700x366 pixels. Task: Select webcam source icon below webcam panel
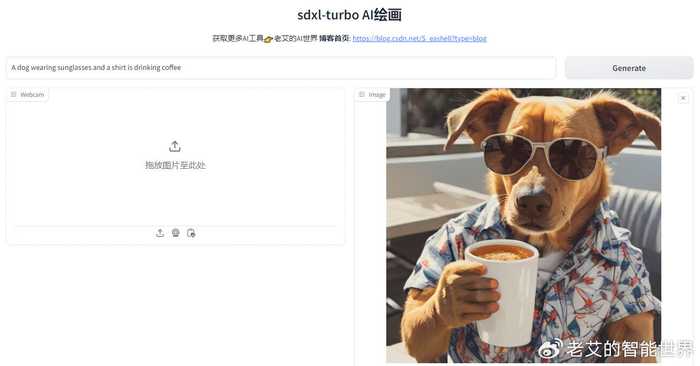(x=175, y=233)
